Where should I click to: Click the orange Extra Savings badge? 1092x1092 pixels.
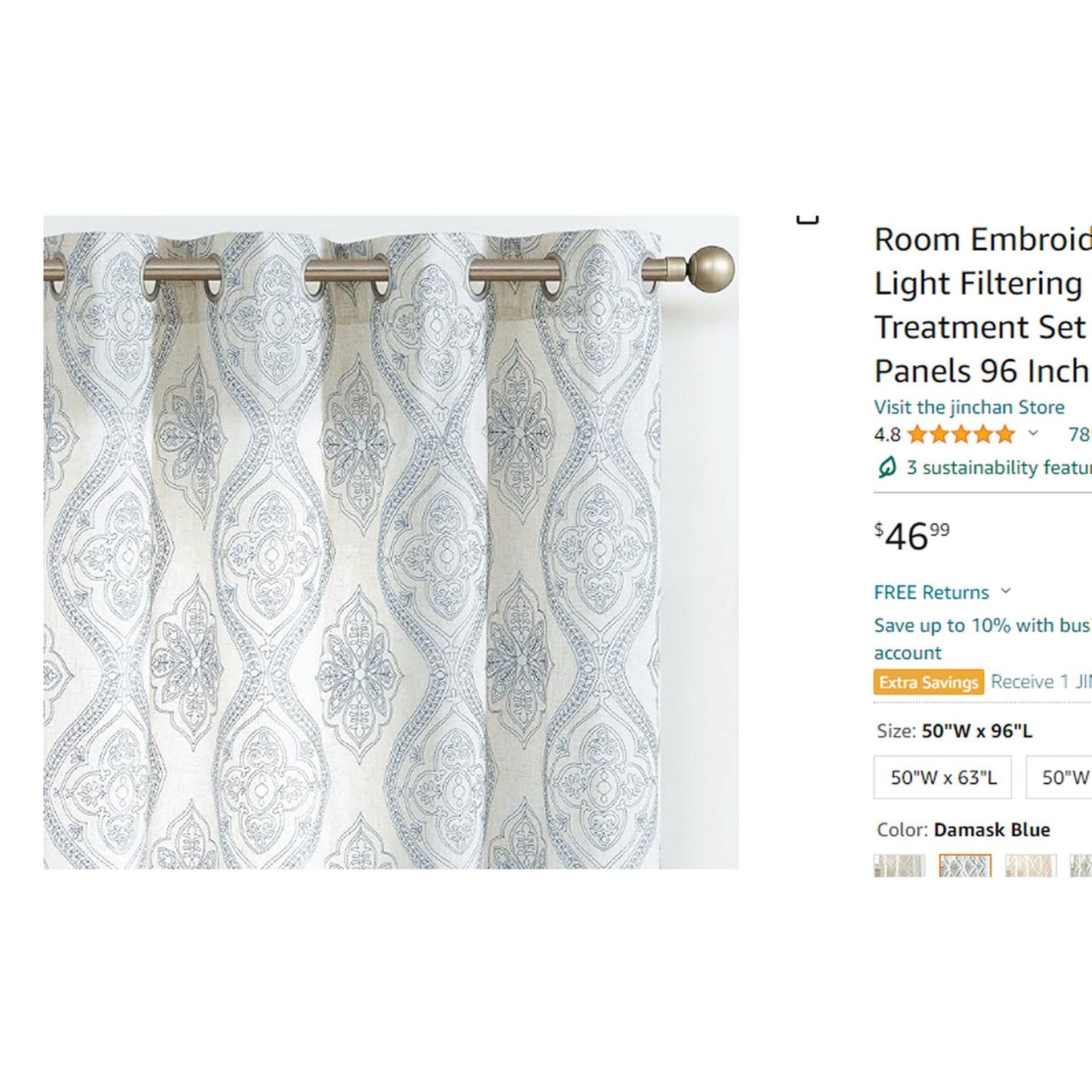929,682
